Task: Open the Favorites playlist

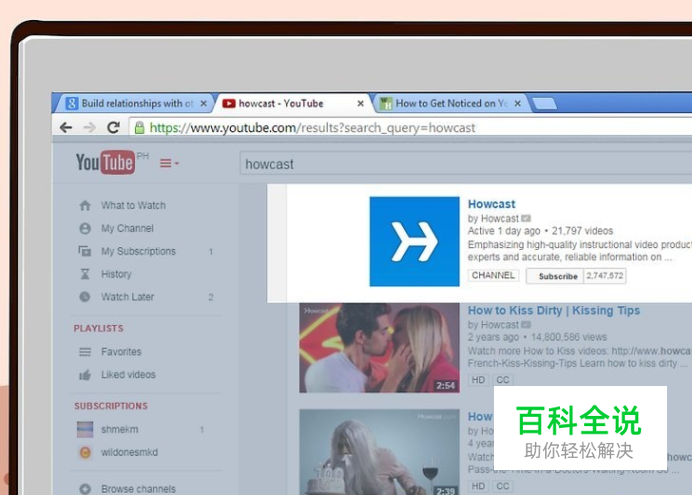Action: pos(121,352)
